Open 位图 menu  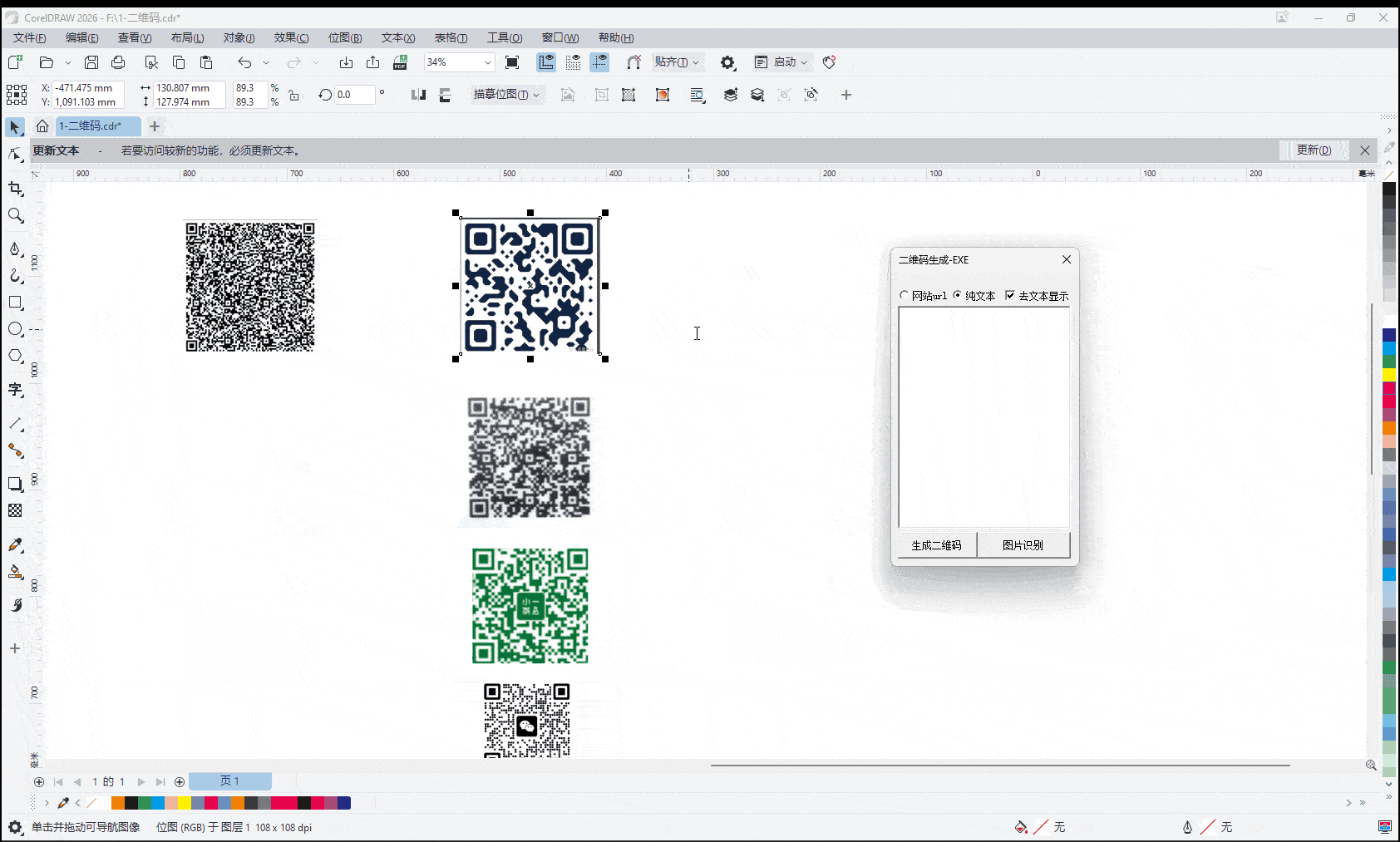(344, 37)
